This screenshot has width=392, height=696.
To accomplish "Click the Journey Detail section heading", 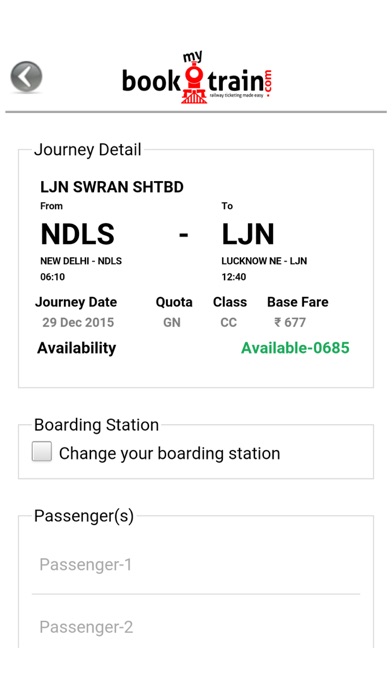I will (87, 150).
